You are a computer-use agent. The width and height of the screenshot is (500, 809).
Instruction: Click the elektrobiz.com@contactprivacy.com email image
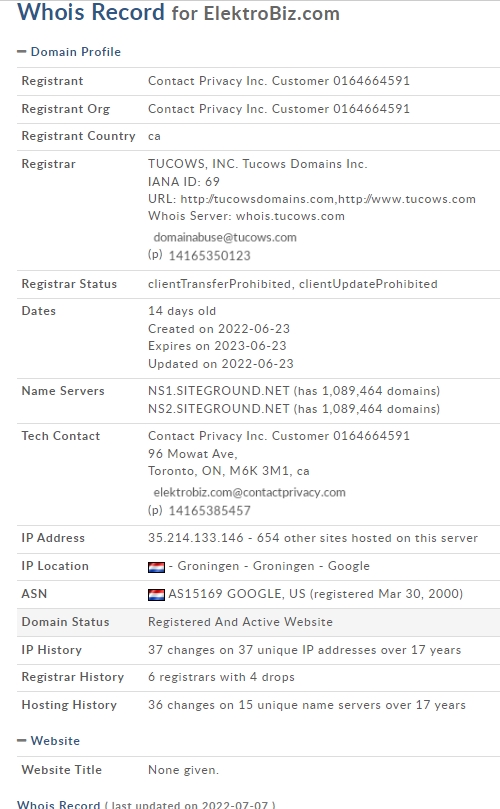(249, 492)
